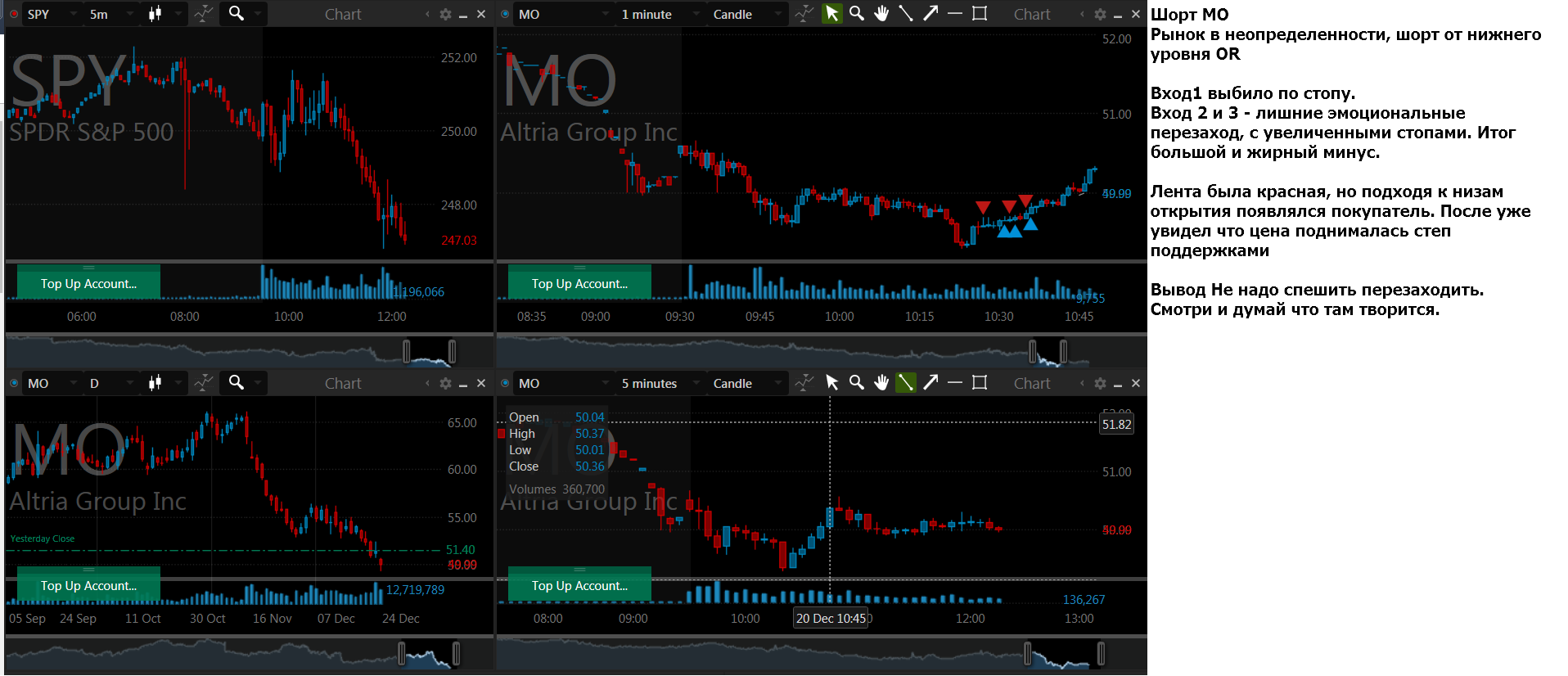Open indicators on the SPY chart toolbar
Image resolution: width=1568 pixels, height=676 pixels.
pos(204,14)
